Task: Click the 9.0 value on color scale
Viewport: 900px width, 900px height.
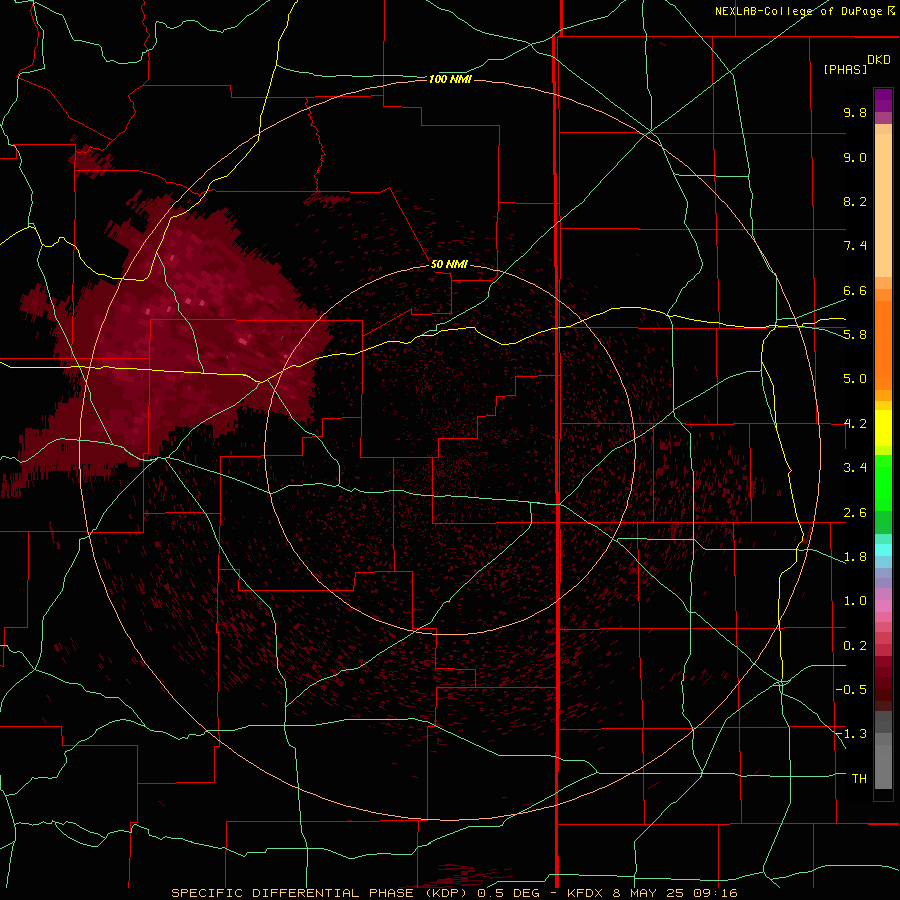Action: [855, 157]
